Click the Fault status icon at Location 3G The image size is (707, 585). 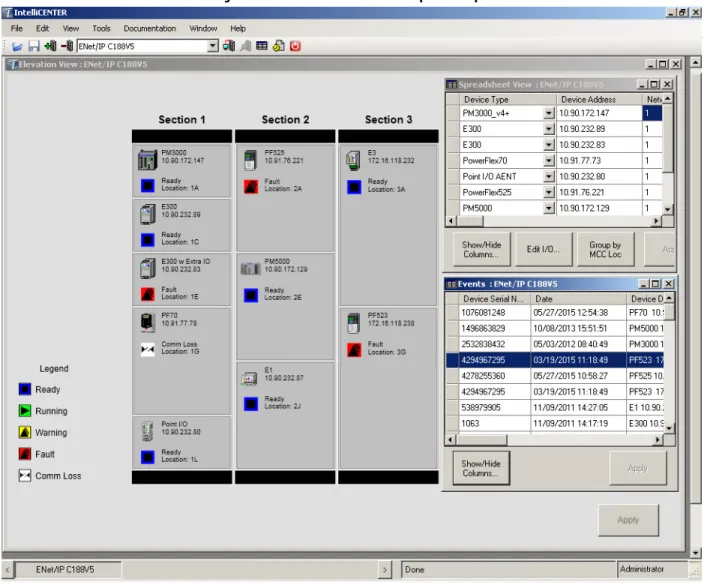coord(354,350)
